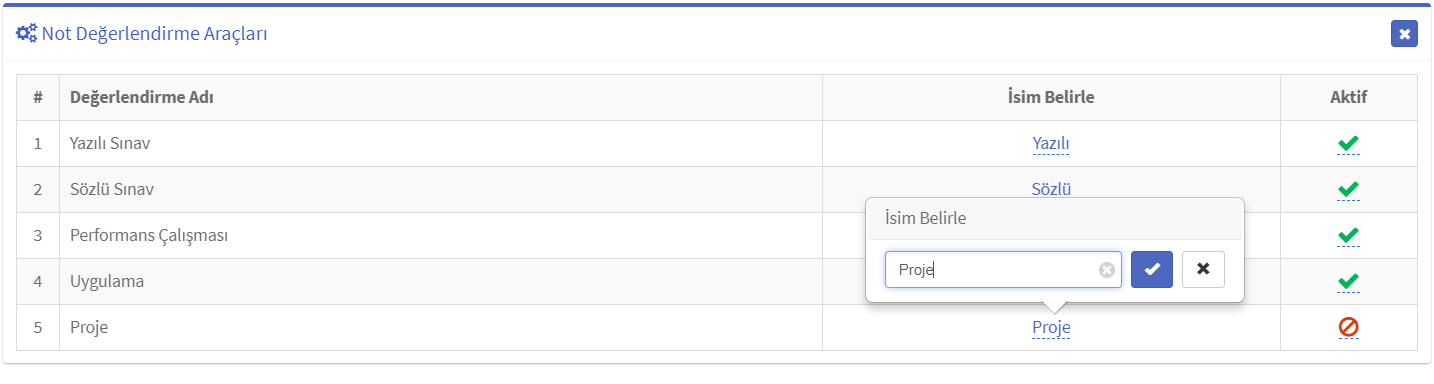Toggle active status for Sözlü Sınav
The height and width of the screenshot is (384, 1434).
(x=1348, y=189)
